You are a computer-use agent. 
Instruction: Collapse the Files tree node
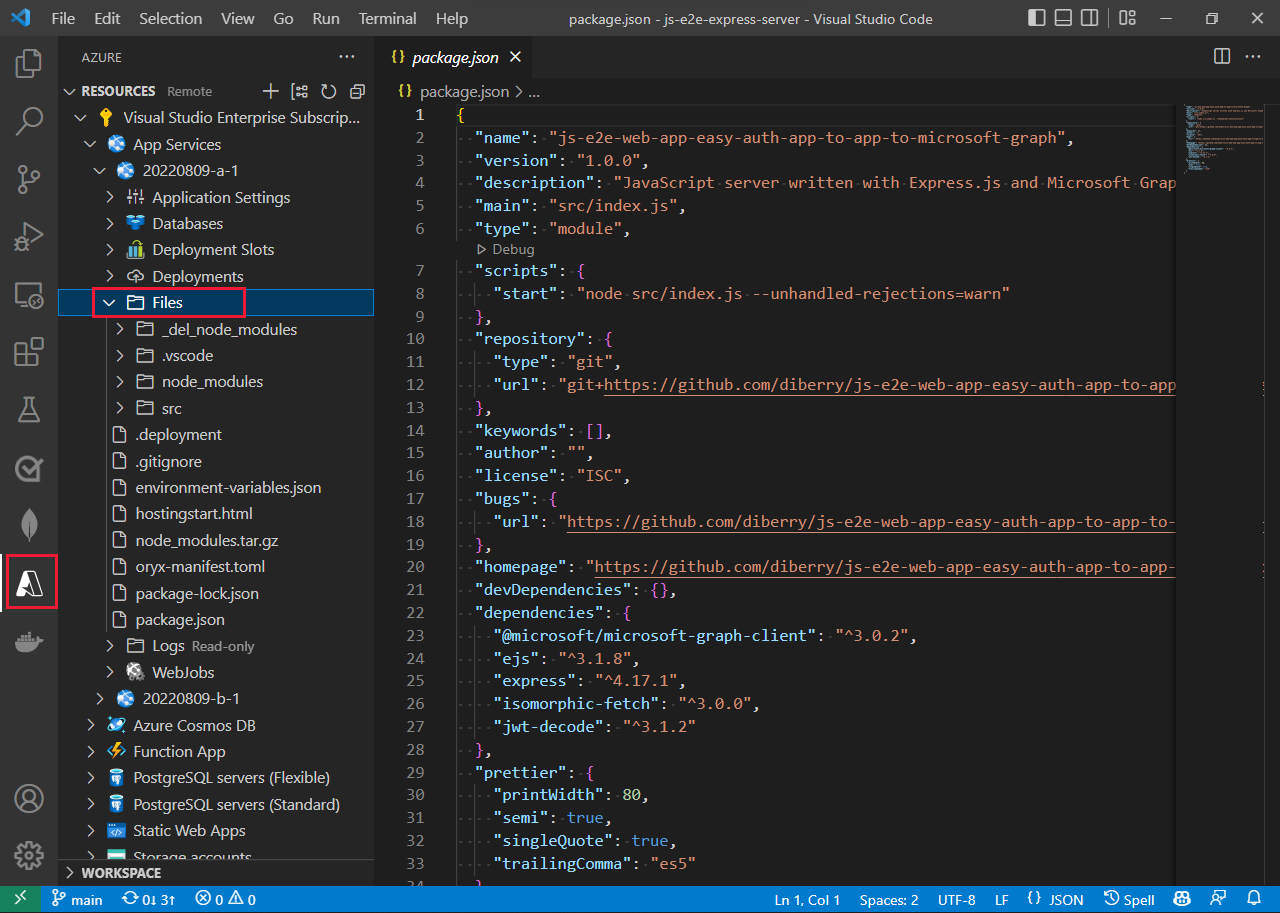tap(109, 302)
